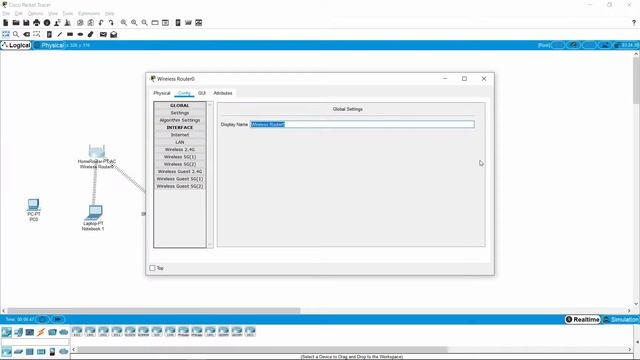The width and height of the screenshot is (640, 360).
Task: Open the Internet interface settings
Action: click(180, 135)
